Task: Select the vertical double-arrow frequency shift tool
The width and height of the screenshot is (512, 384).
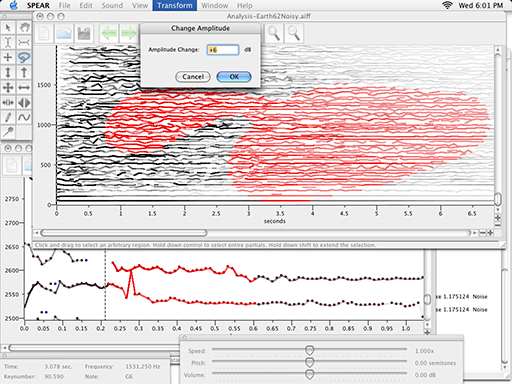Action: pyautogui.click(x=8, y=72)
